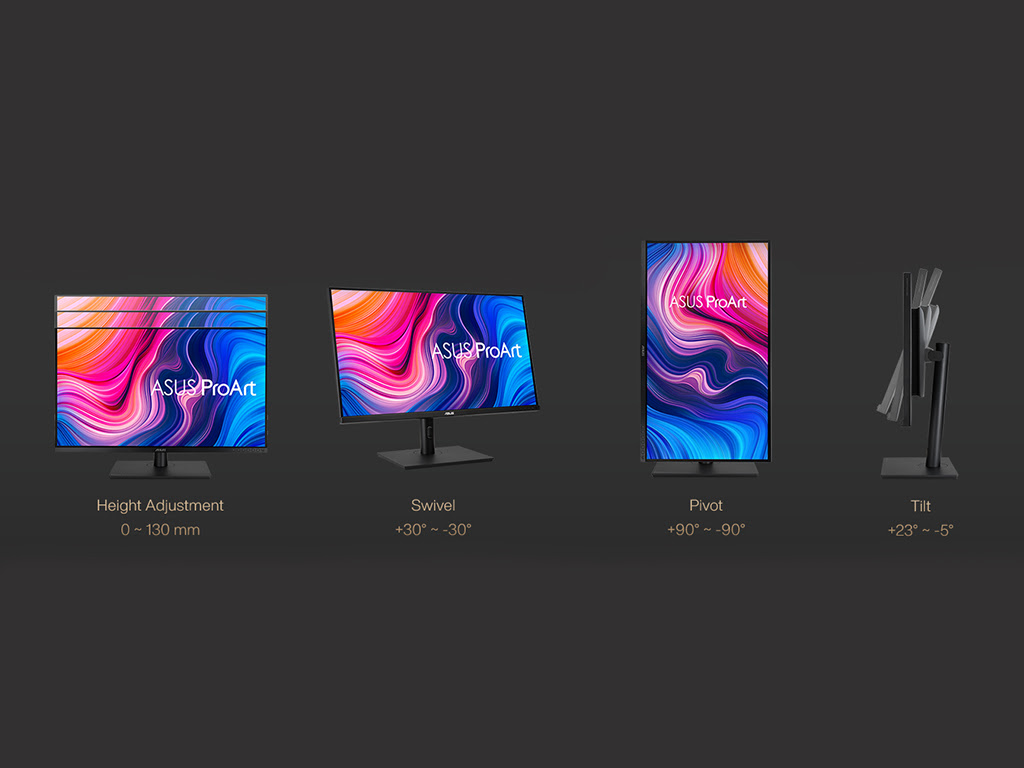Click the "Height Adjustment" label
This screenshot has width=1024, height=768.
[160, 506]
